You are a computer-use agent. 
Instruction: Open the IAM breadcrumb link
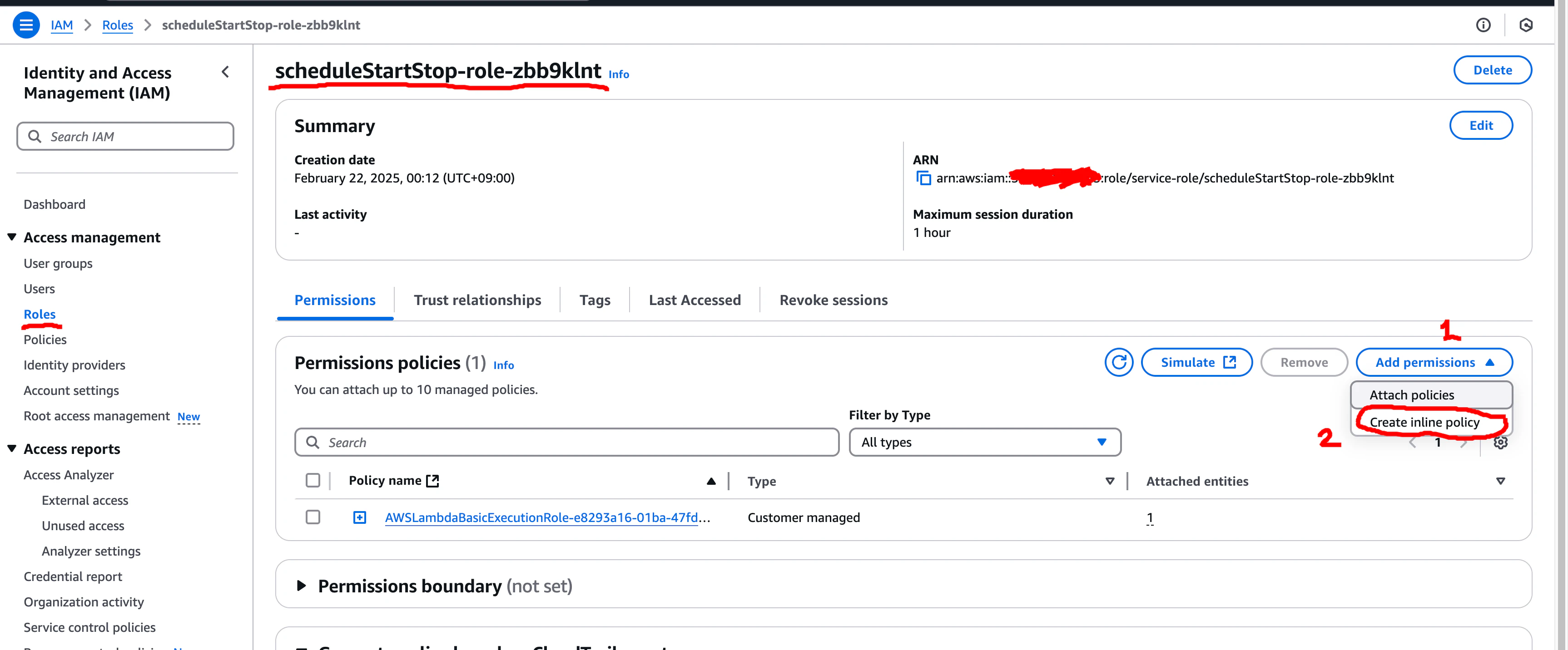[x=61, y=25]
